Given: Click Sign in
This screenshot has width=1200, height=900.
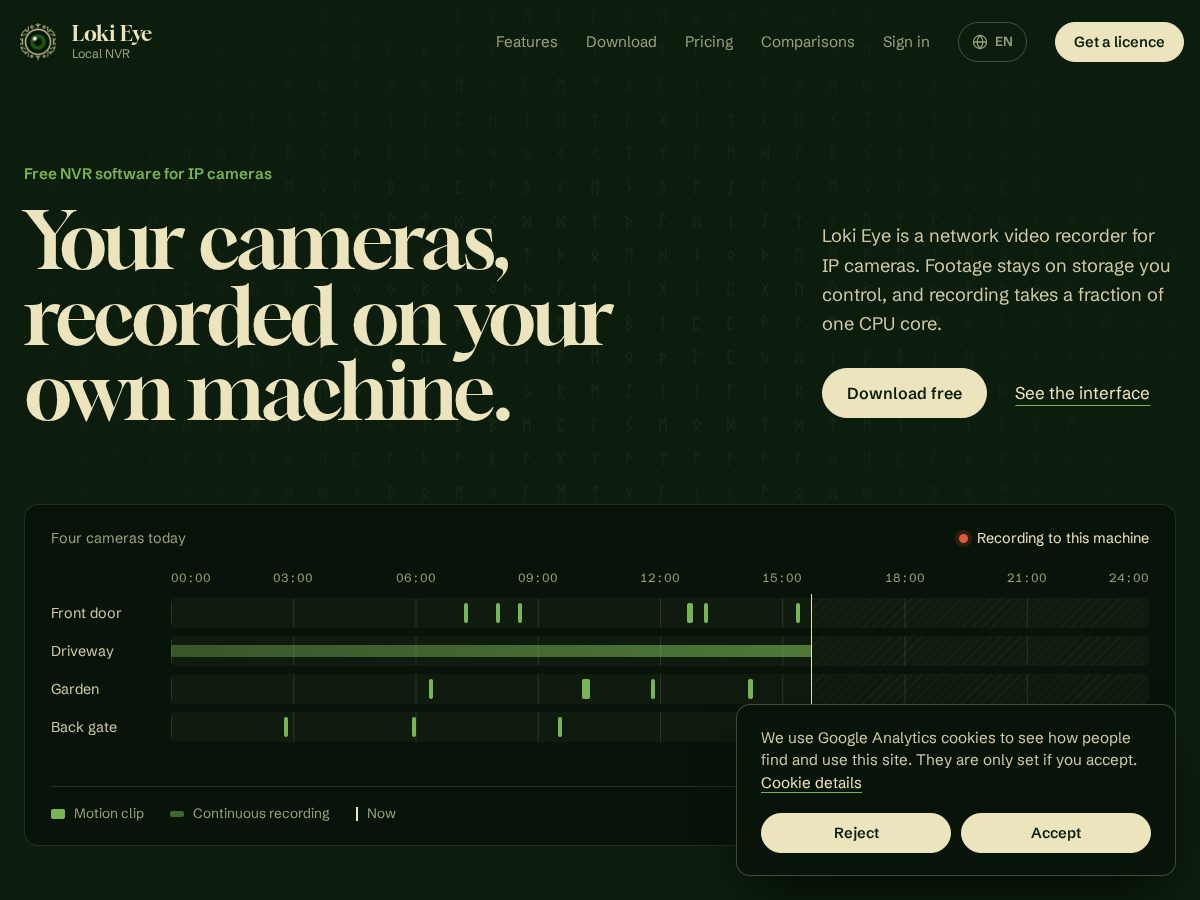Looking at the screenshot, I should pos(906,42).
